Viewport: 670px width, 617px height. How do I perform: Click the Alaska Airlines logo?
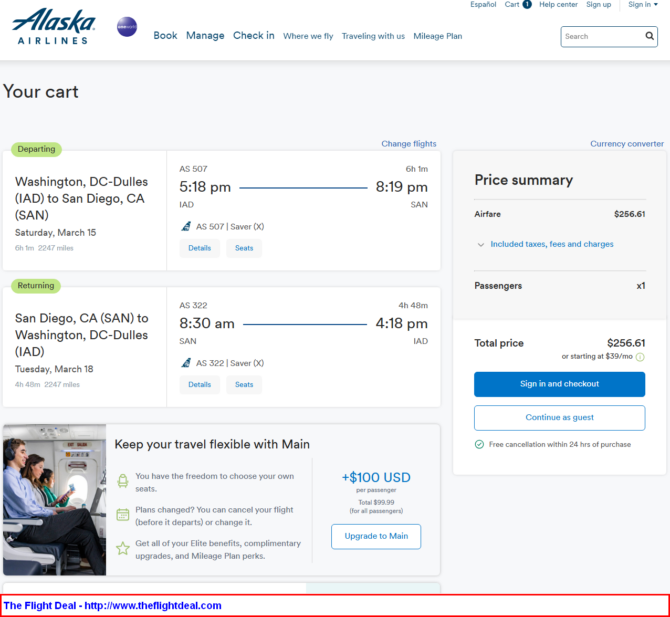pos(54,27)
